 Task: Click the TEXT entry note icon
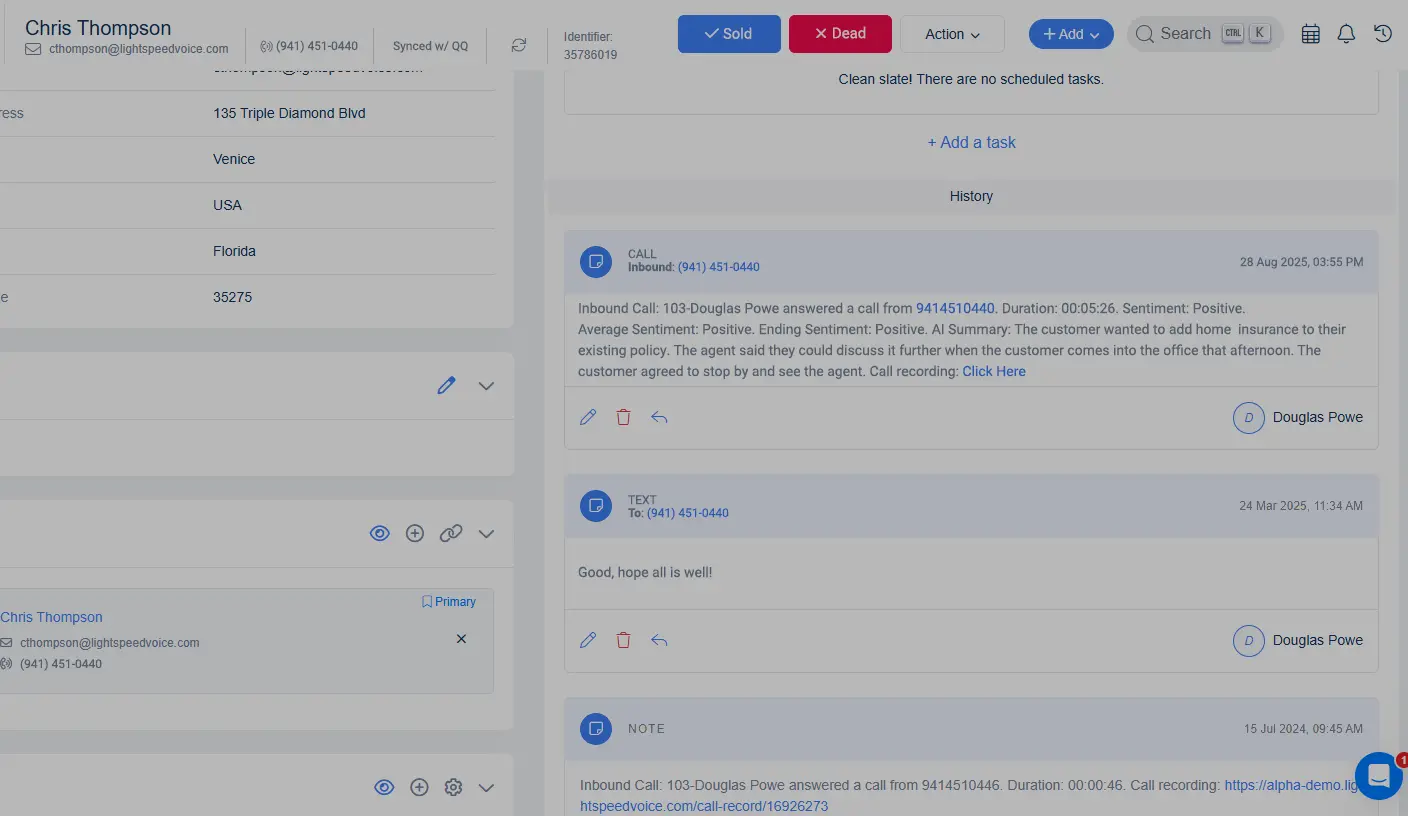click(x=596, y=506)
